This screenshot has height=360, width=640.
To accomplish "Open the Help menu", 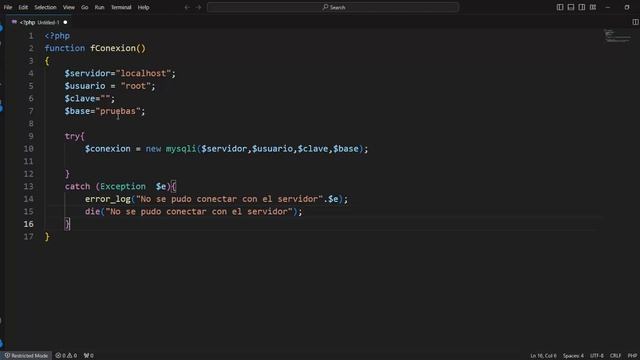I will 143,7.
